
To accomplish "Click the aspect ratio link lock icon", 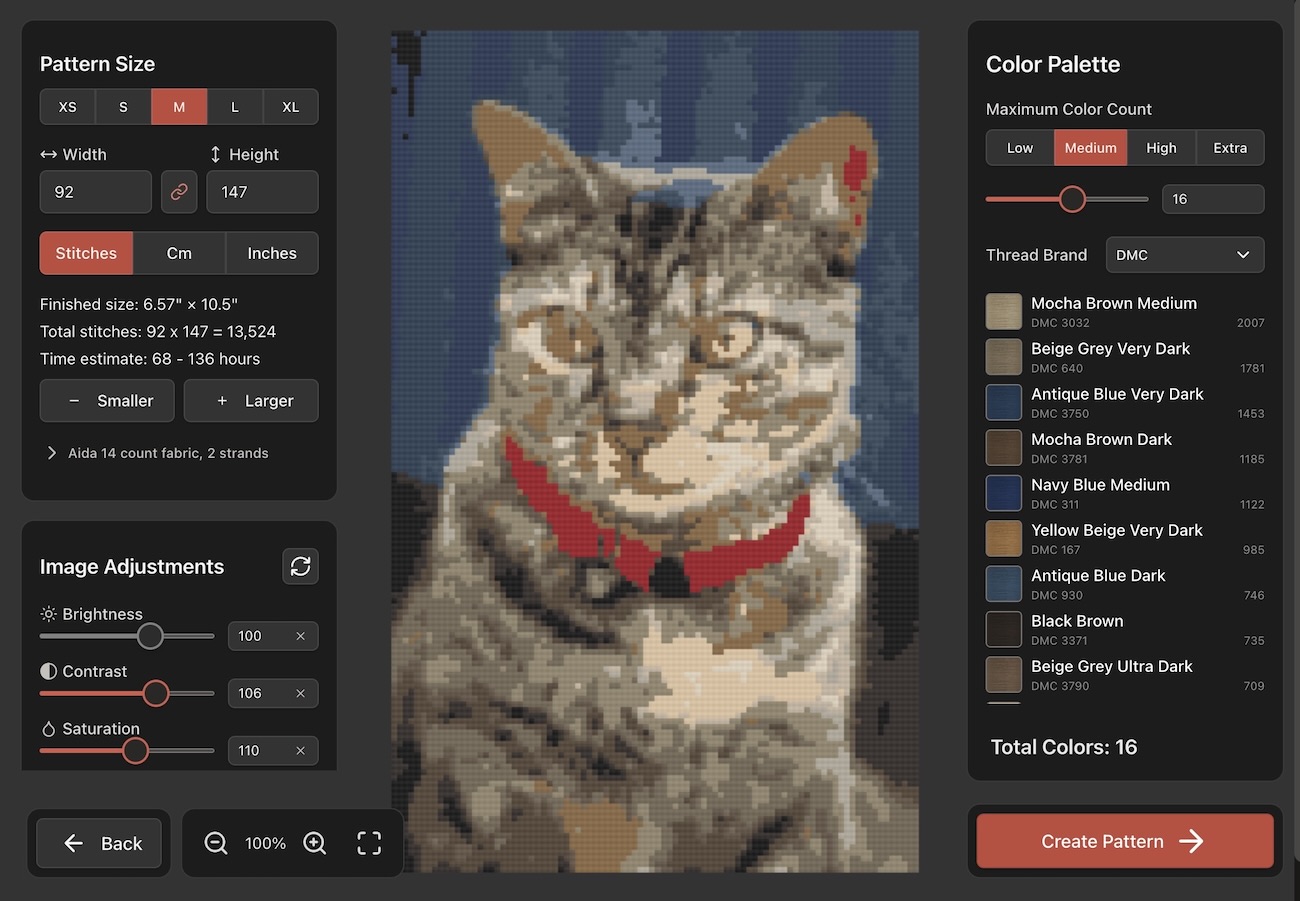I will [179, 192].
